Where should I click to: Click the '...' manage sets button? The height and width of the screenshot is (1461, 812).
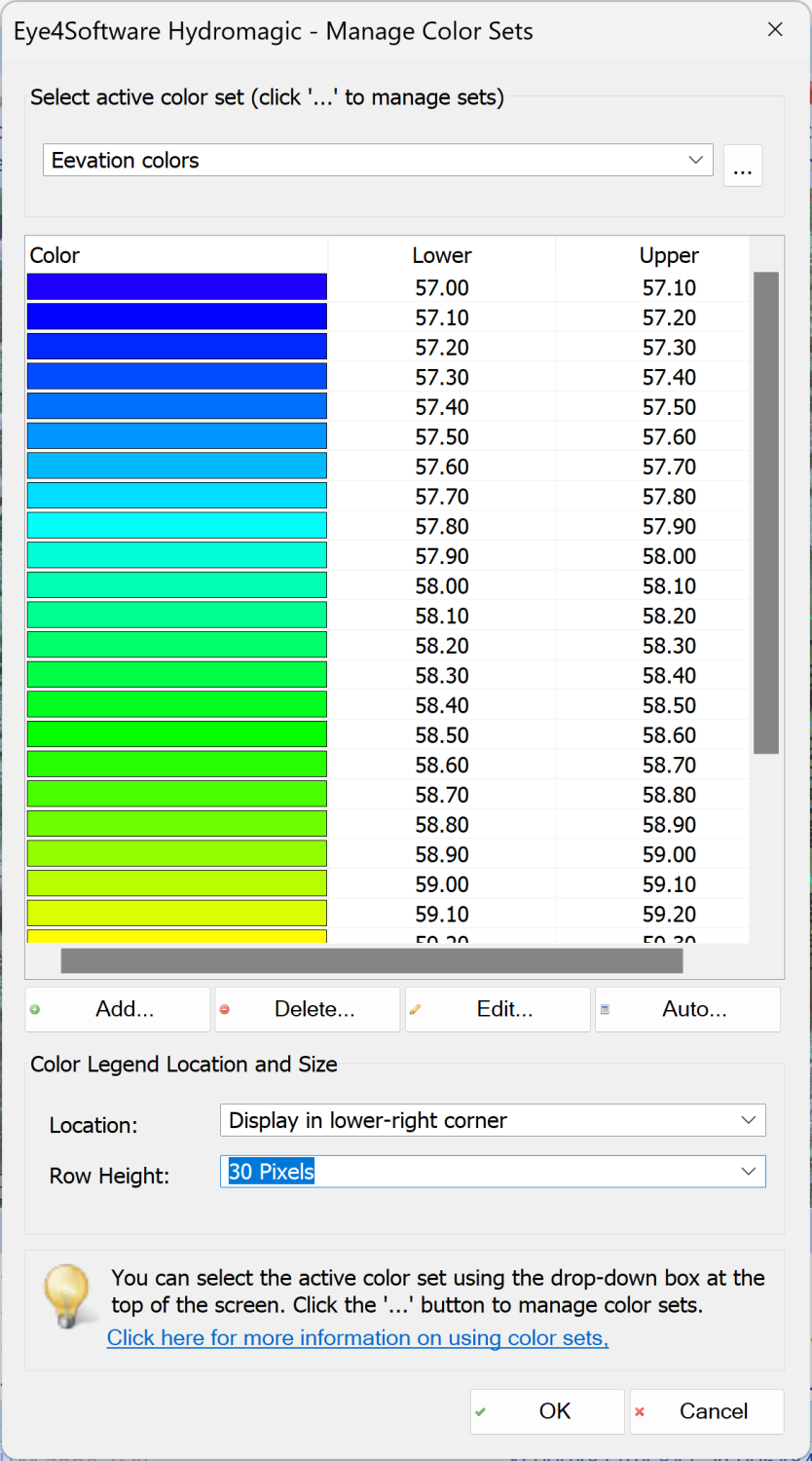(x=743, y=166)
